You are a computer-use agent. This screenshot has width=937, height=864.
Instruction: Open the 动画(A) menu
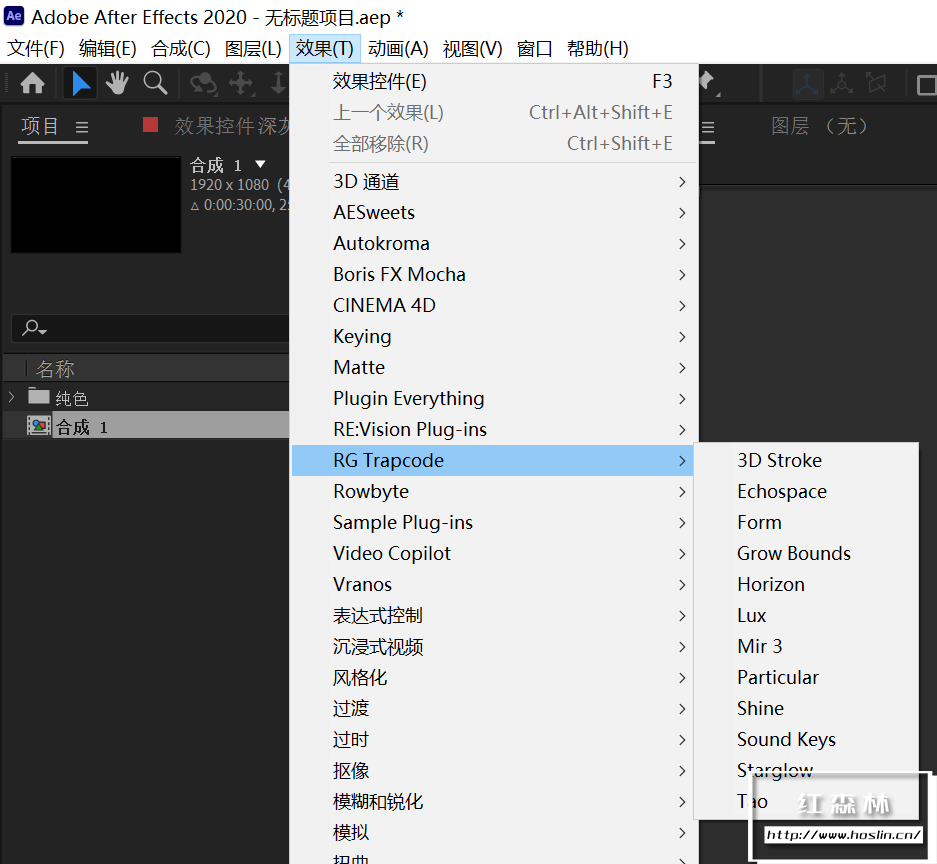point(398,48)
